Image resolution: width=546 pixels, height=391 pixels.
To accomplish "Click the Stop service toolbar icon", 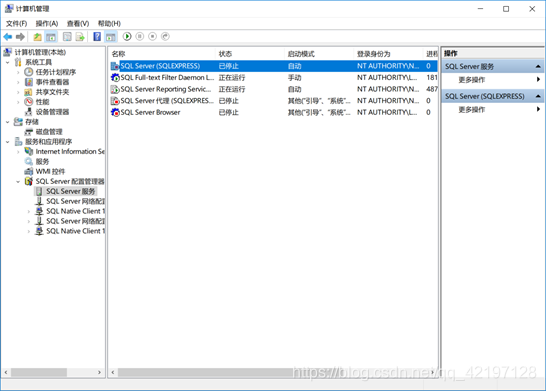I will pos(153,36).
